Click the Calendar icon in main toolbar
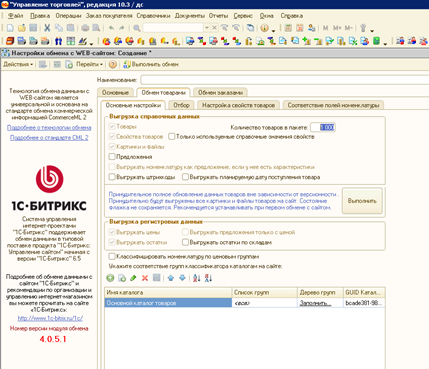 (300, 28)
